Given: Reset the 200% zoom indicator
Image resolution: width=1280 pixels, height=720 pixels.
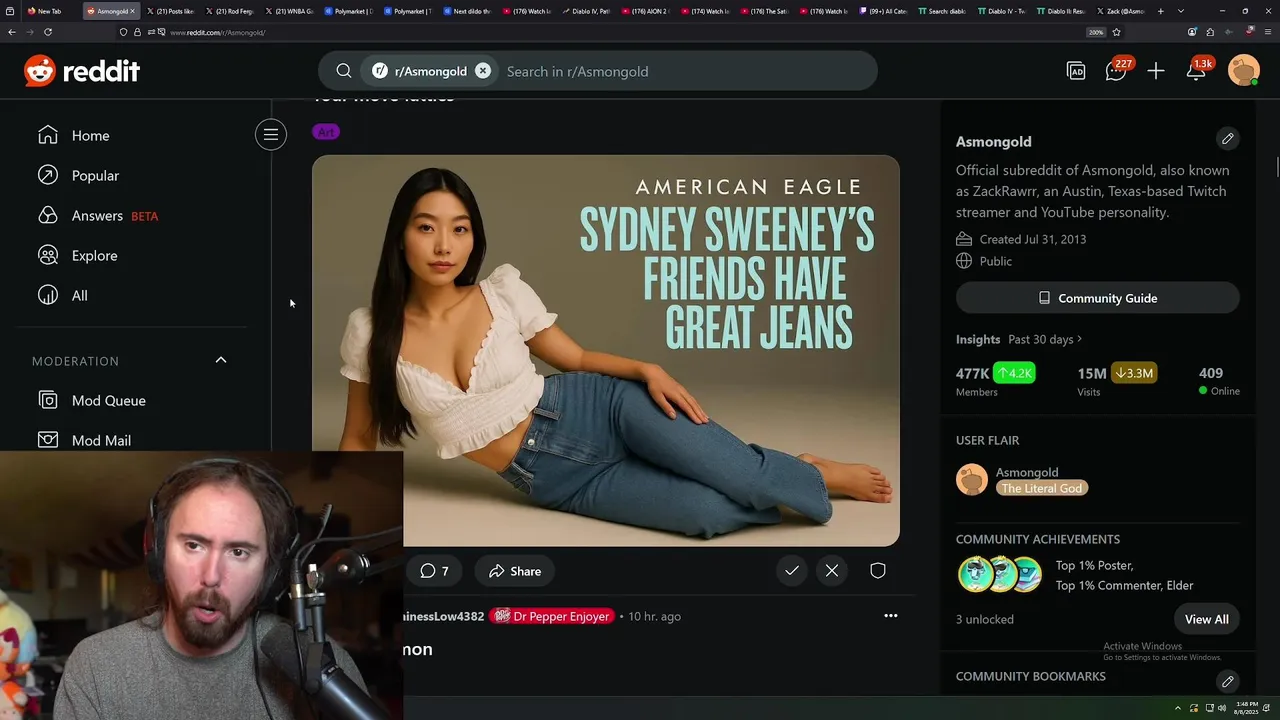Looking at the screenshot, I should tap(1096, 32).
